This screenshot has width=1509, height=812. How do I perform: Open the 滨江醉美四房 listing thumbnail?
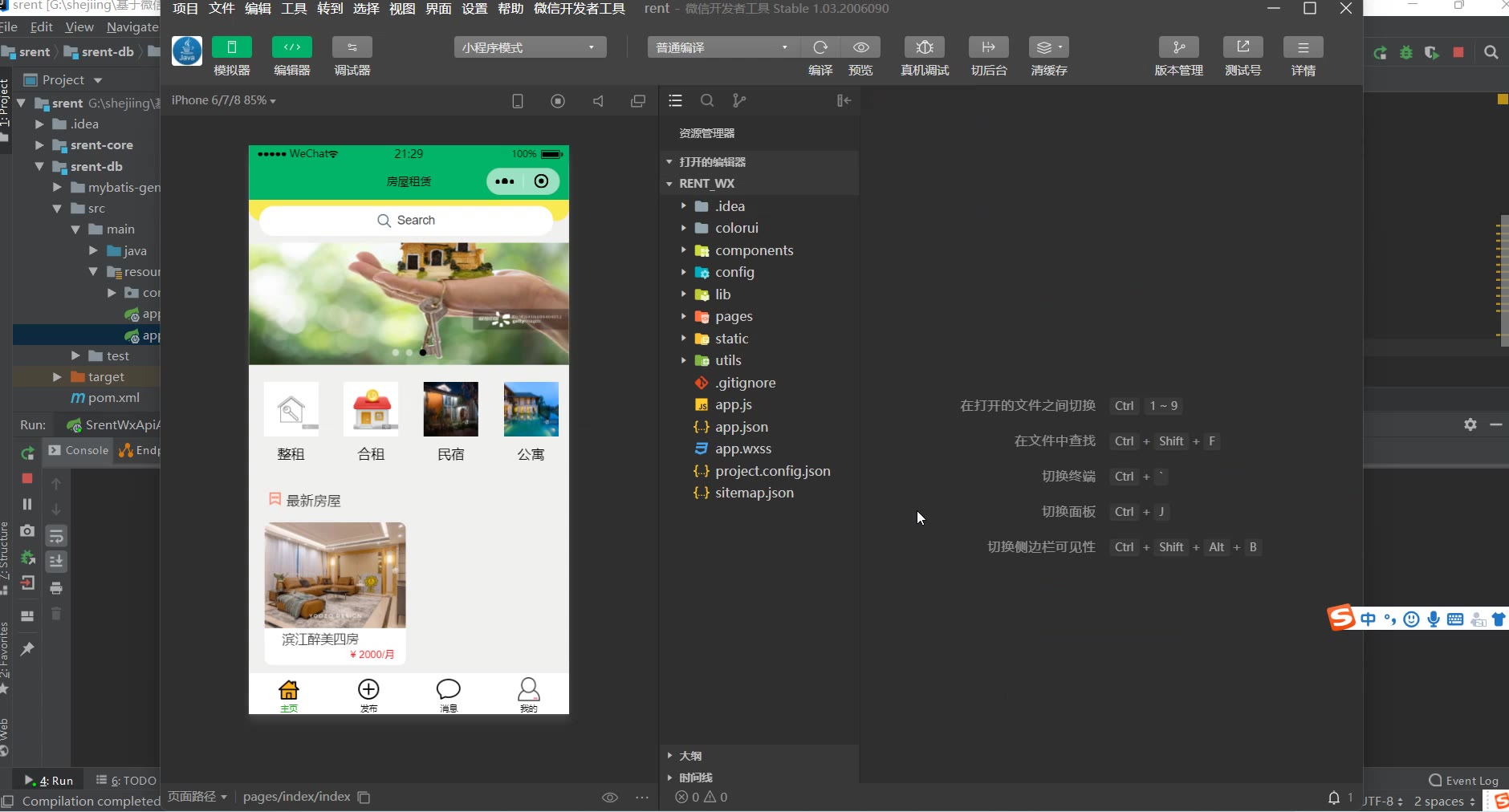coord(335,575)
